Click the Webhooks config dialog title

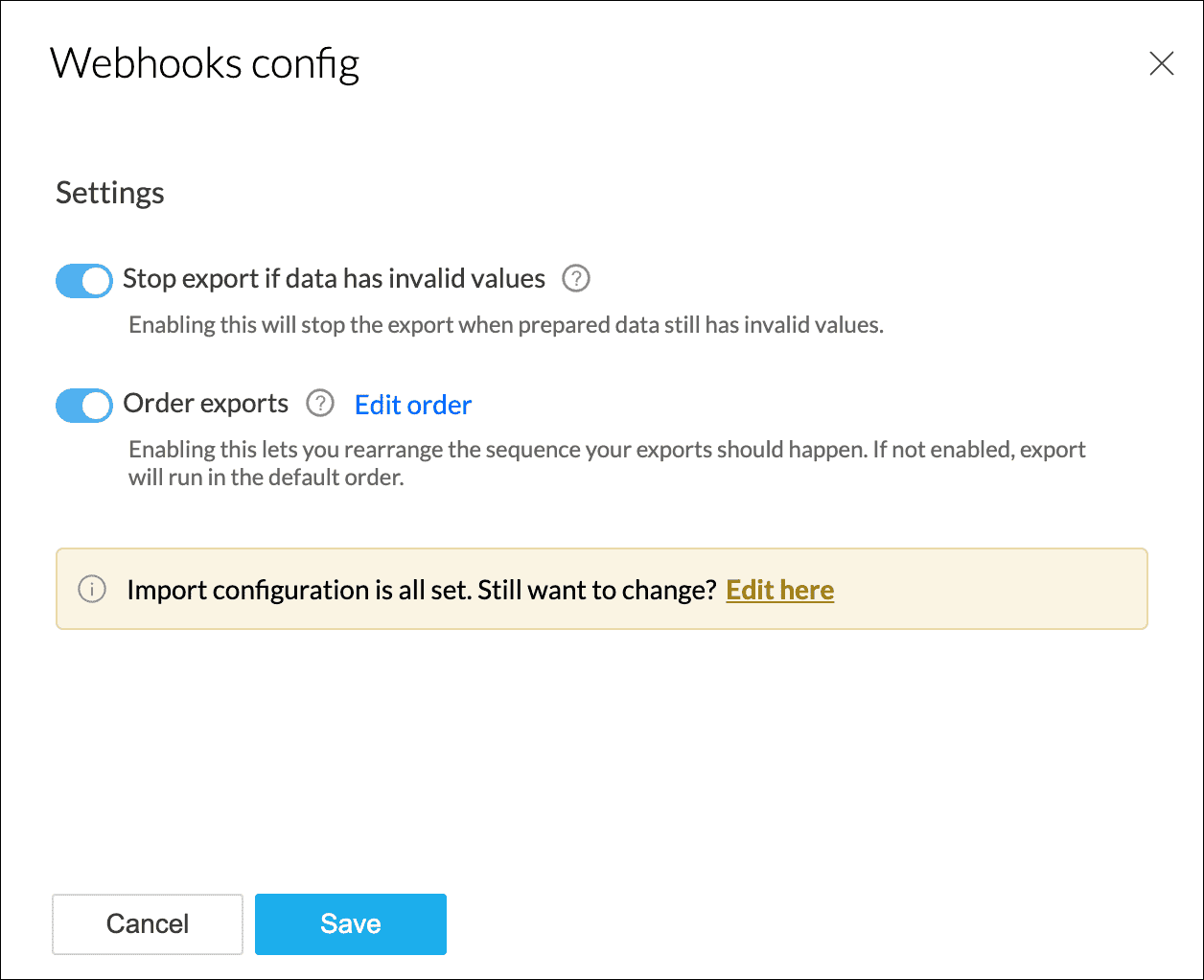(x=205, y=64)
